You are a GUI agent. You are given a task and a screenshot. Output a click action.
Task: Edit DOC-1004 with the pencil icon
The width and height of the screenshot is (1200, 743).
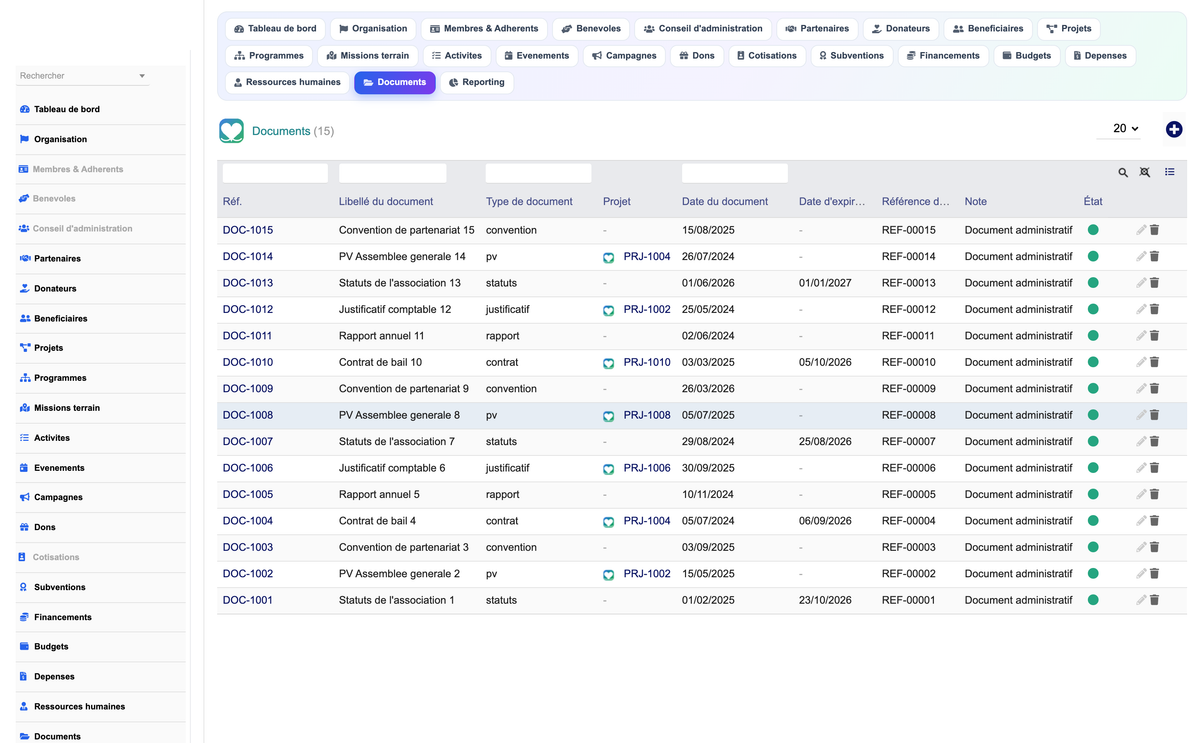pos(1141,521)
